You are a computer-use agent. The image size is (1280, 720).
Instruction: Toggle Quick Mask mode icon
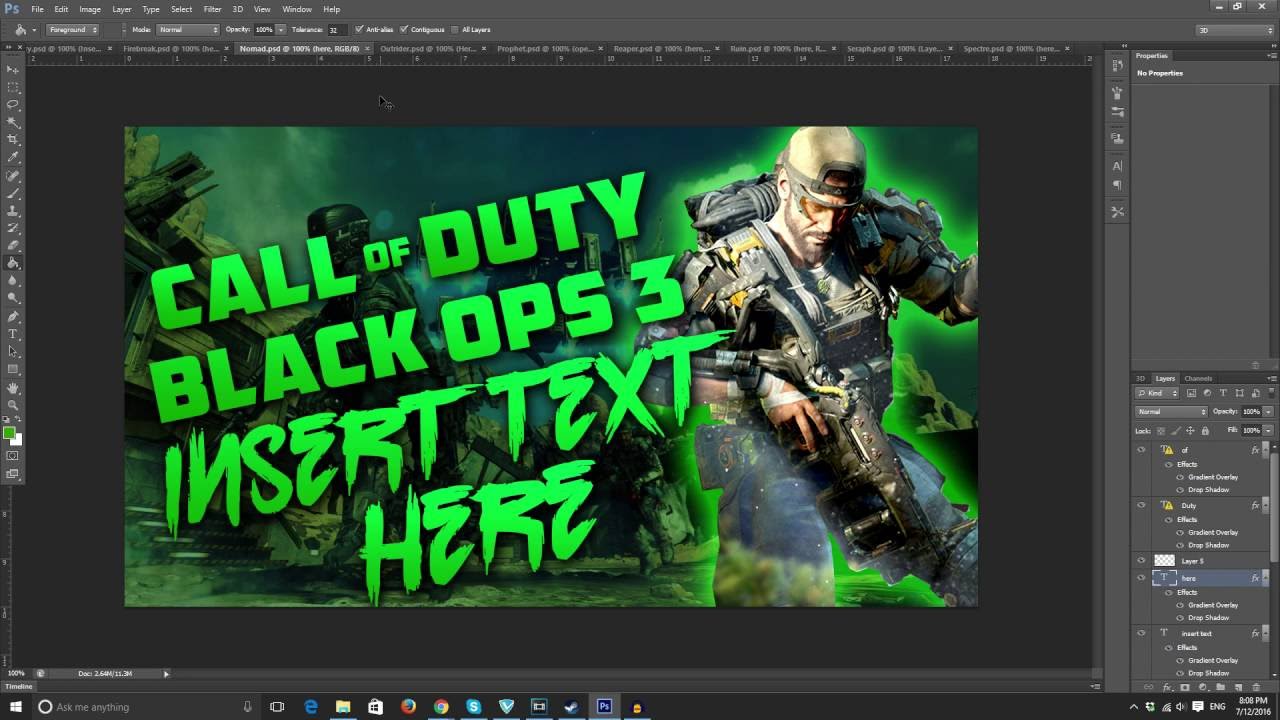(x=13, y=456)
